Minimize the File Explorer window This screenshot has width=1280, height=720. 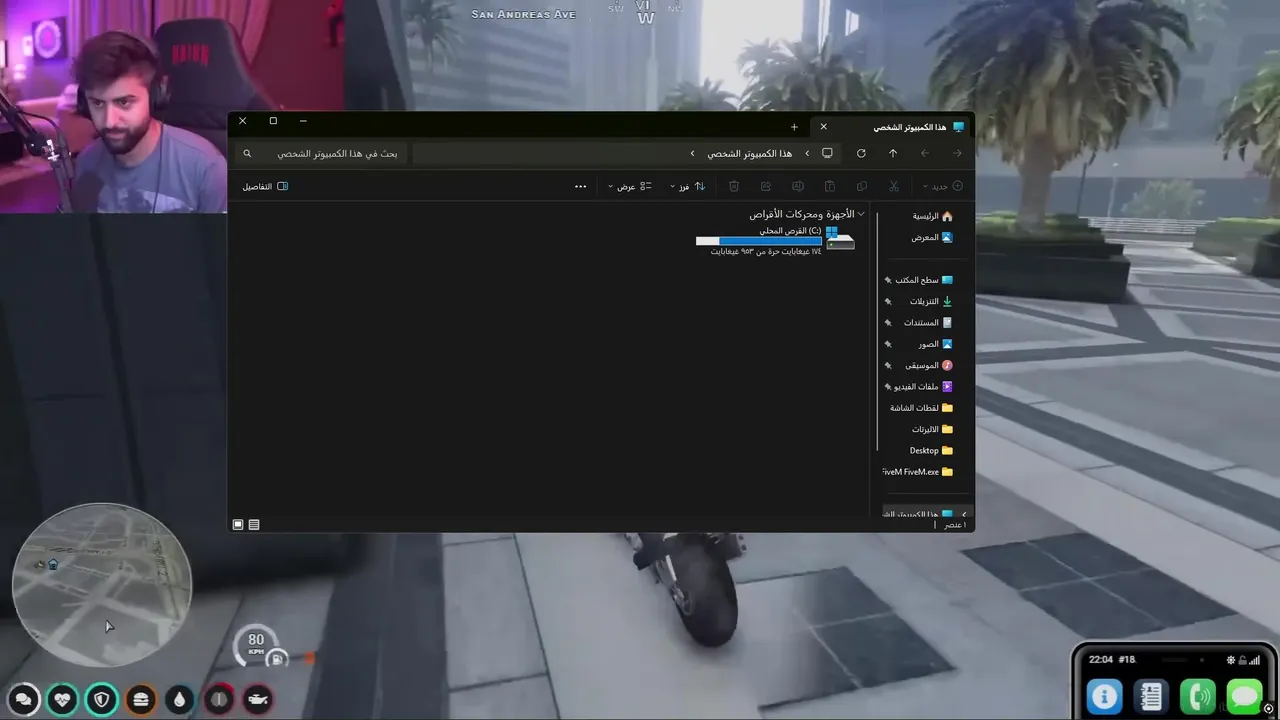tap(303, 121)
